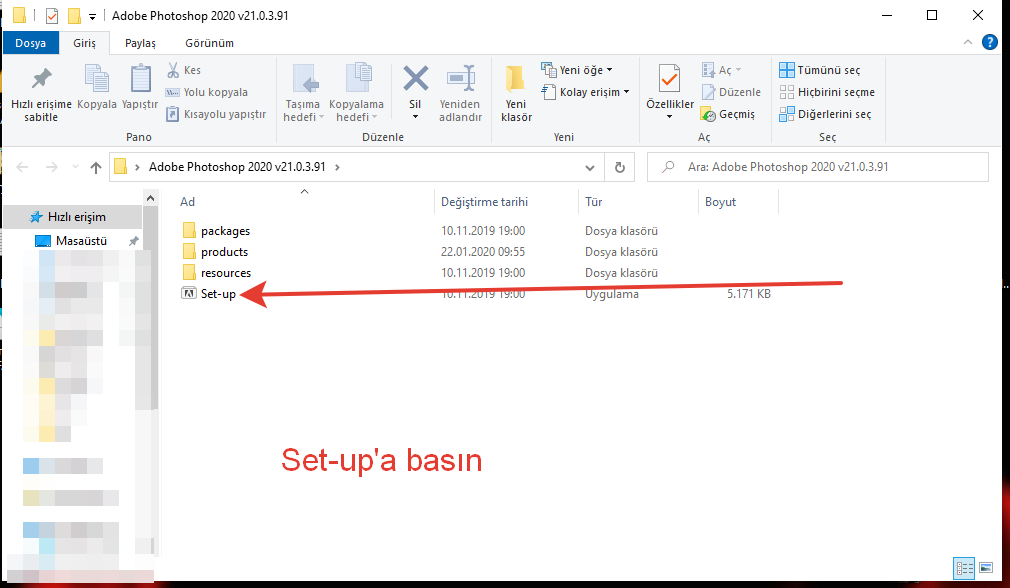The width and height of the screenshot is (1010, 588).
Task: Create folder with Yeni klasör
Action: pyautogui.click(x=516, y=94)
